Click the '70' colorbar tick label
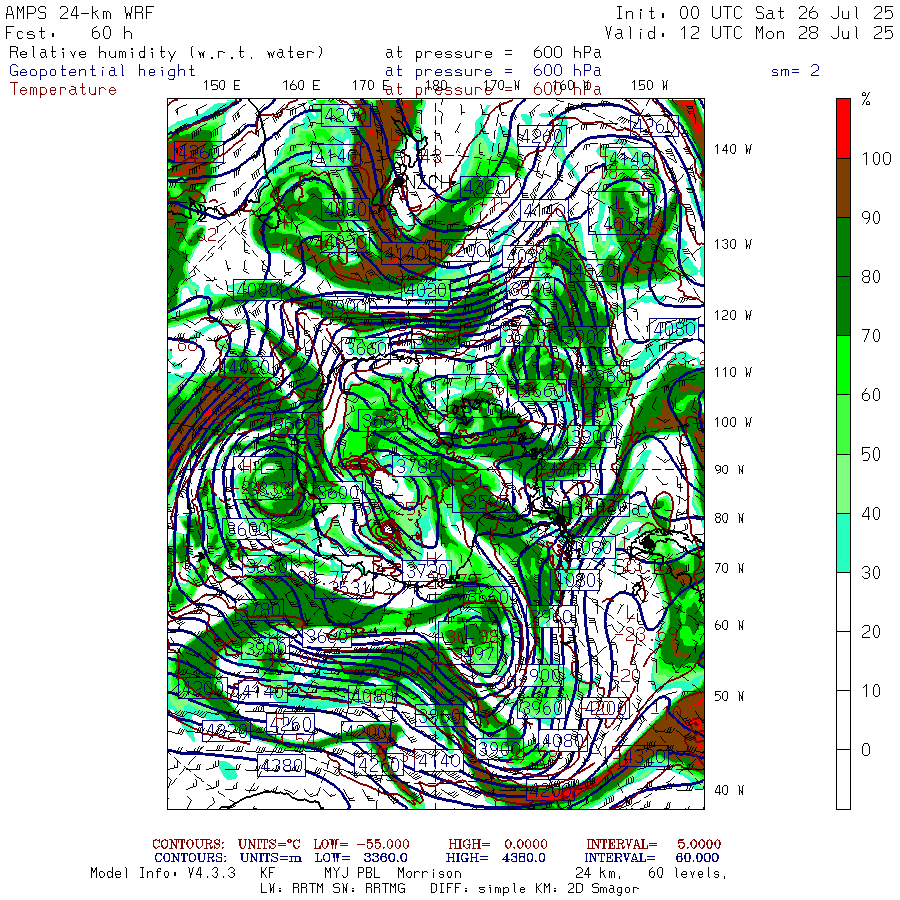900x900 pixels. [x=871, y=336]
